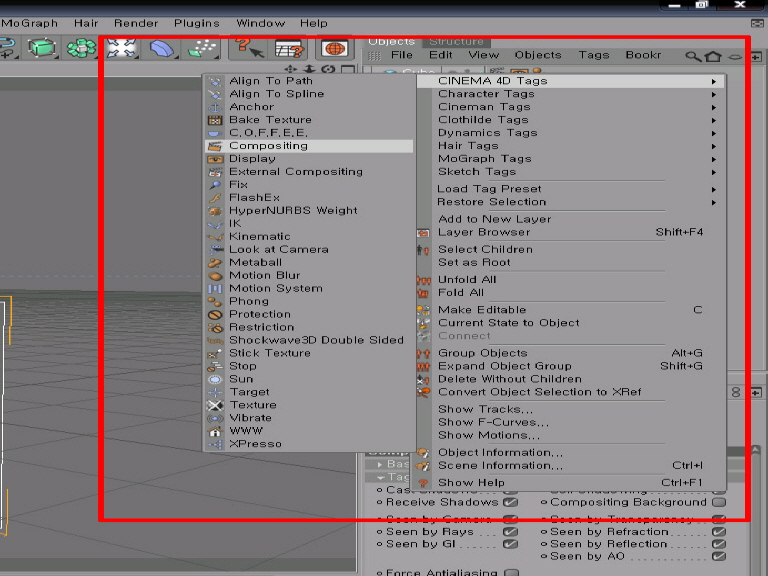Open the Tags menu in Objects panel
Image resolution: width=768 pixels, height=576 pixels.
pyautogui.click(x=594, y=55)
